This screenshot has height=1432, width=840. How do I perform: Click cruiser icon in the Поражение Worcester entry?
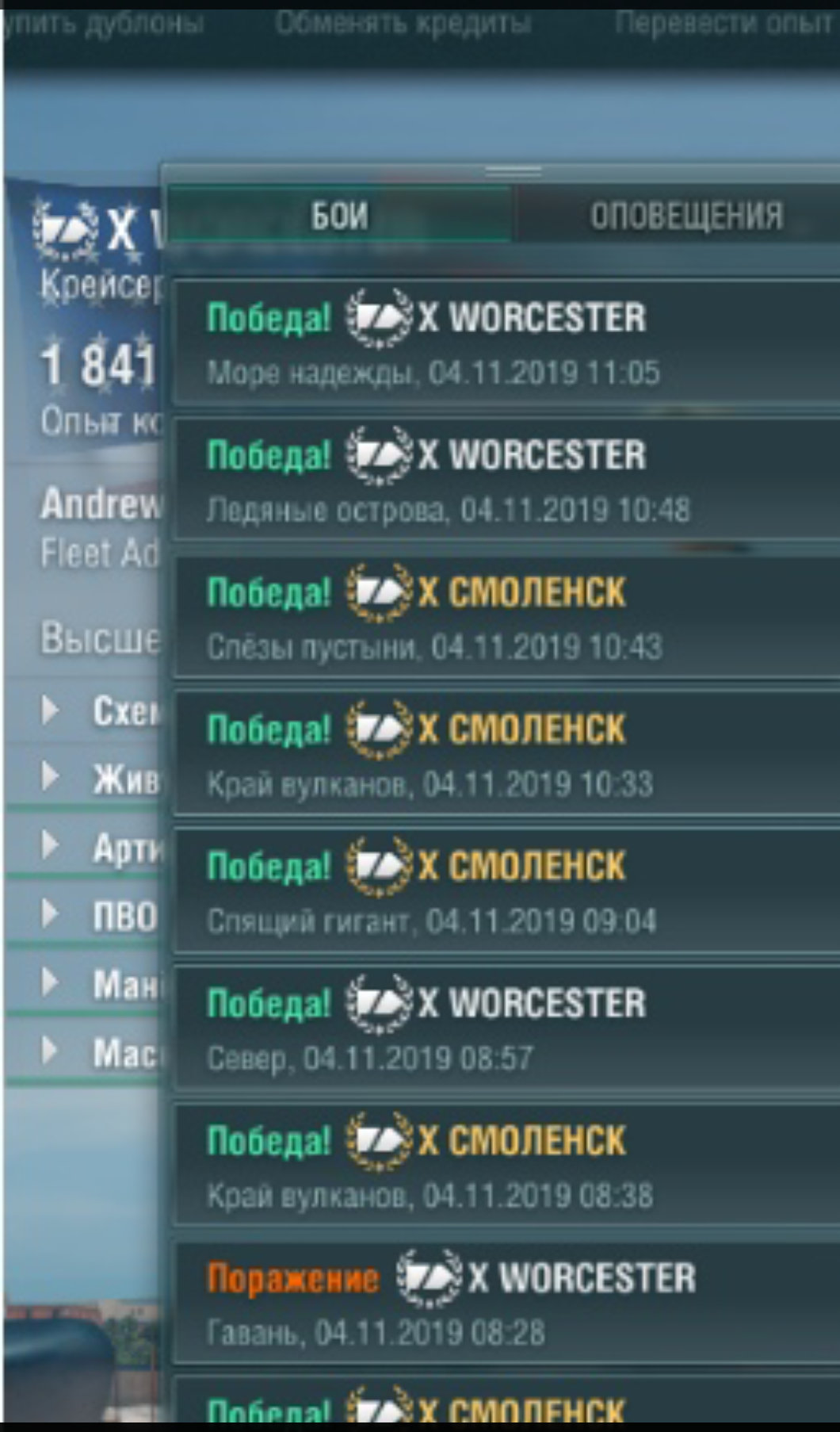point(429,1278)
